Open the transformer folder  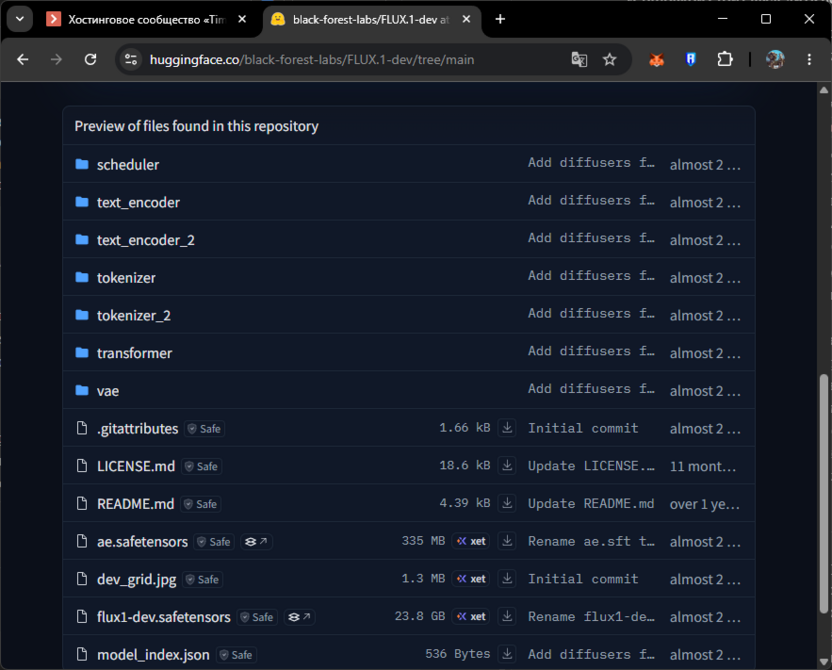click(134, 353)
